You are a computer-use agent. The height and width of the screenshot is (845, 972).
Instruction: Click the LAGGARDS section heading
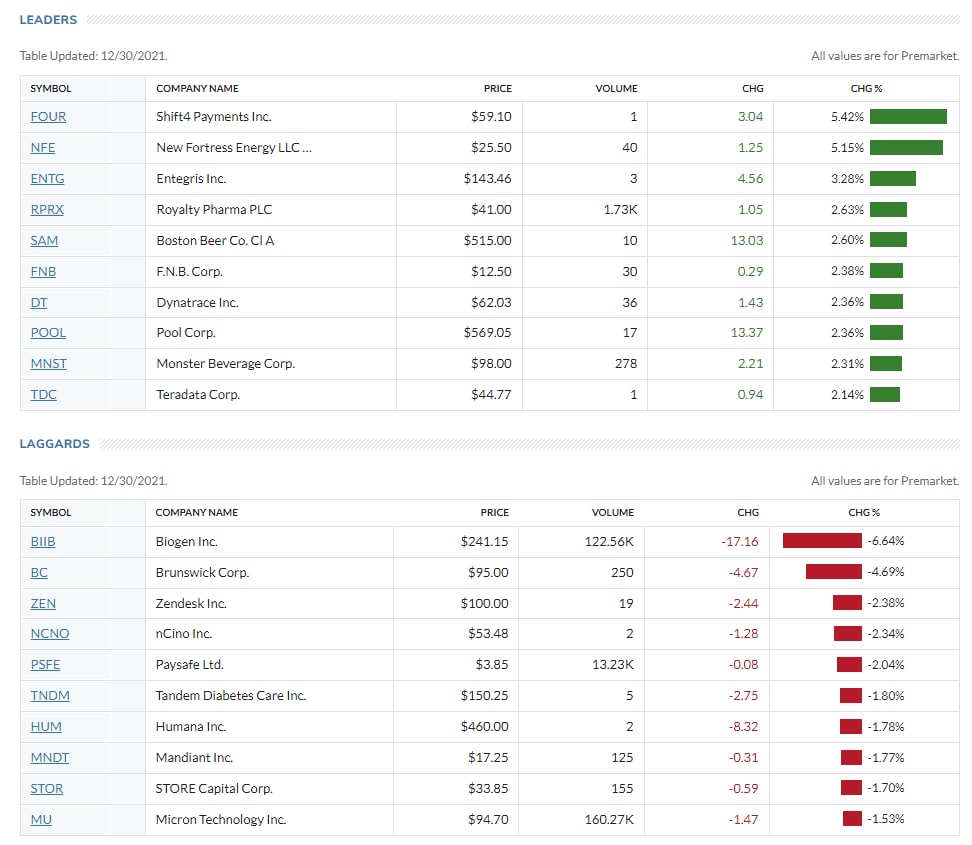point(55,444)
